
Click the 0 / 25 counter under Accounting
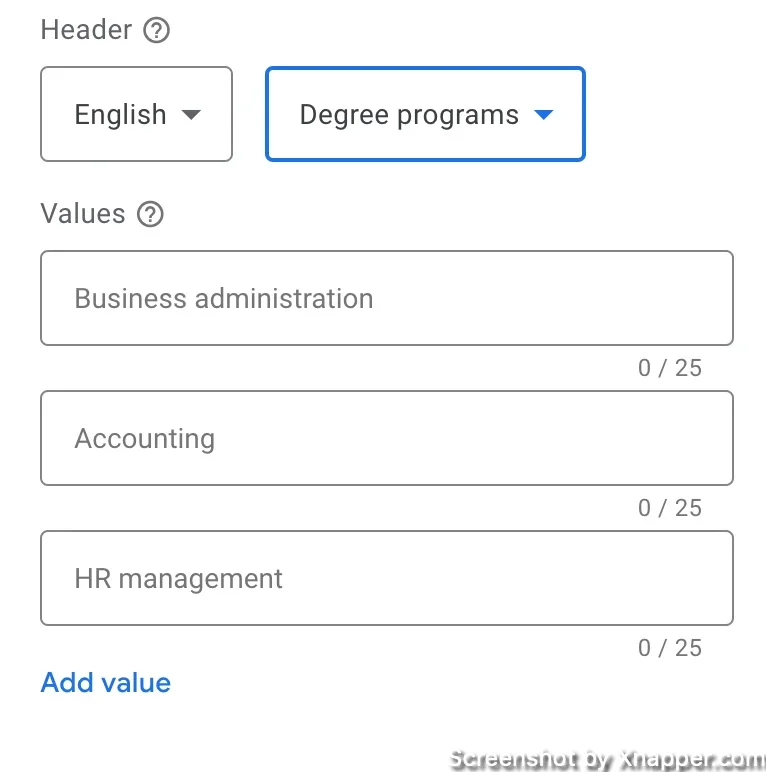click(x=670, y=508)
